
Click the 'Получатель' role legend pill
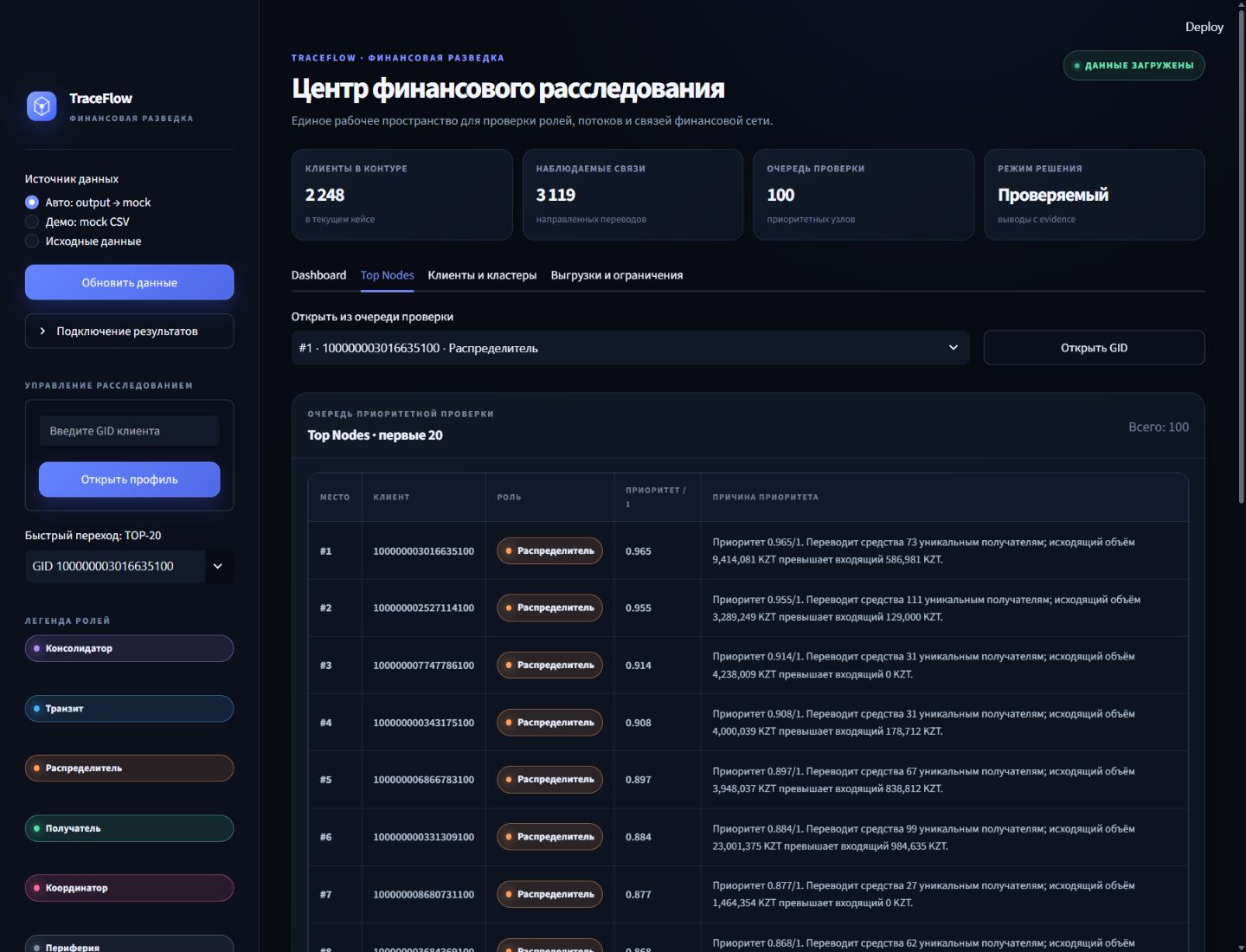[x=129, y=828]
